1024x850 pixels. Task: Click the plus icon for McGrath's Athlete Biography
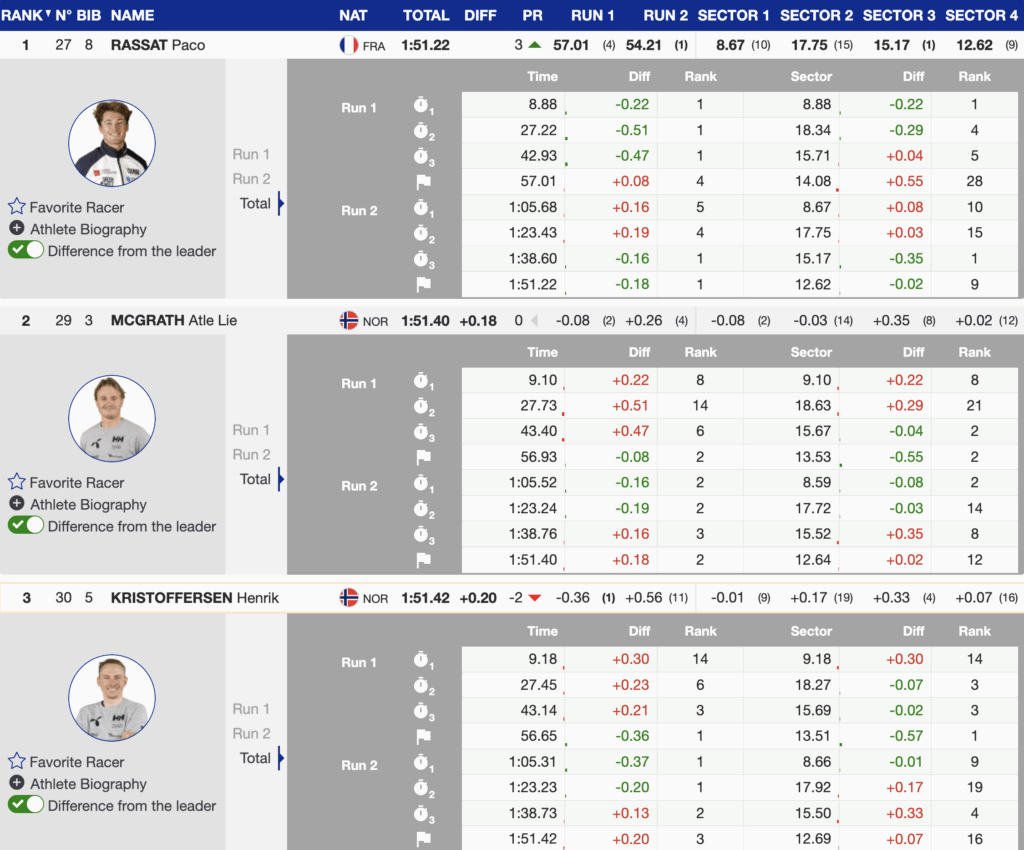pos(17,504)
